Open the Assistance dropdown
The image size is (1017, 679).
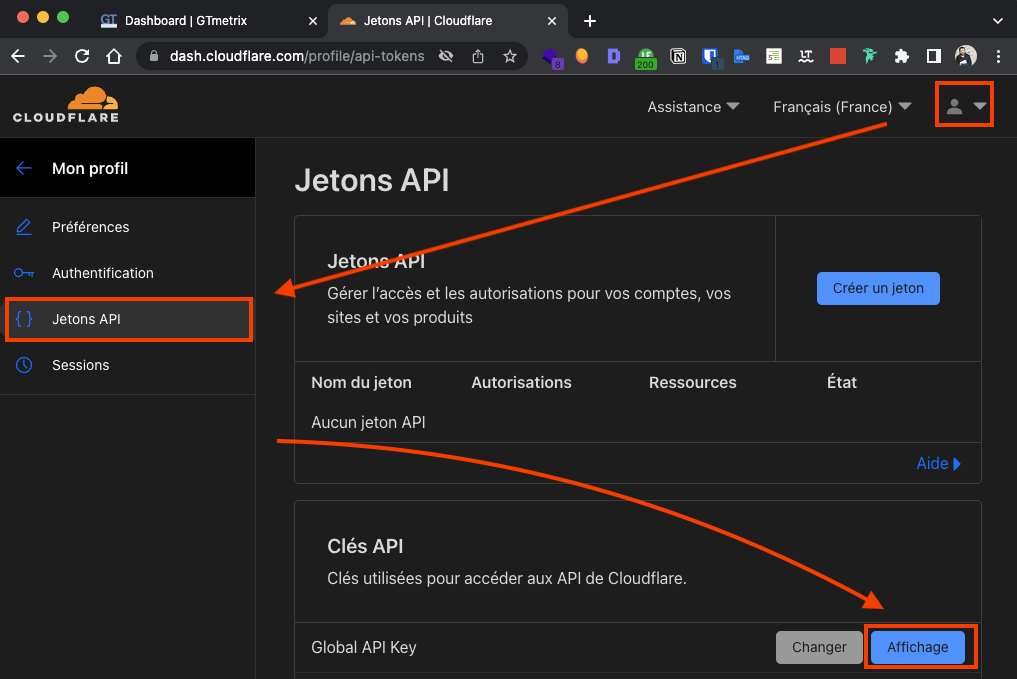[x=693, y=107]
